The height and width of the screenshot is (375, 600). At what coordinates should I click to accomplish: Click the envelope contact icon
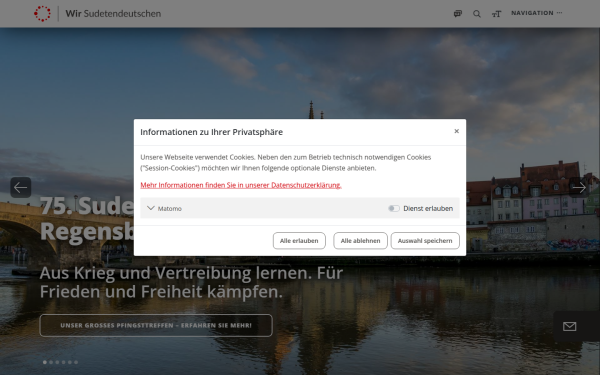point(569,326)
